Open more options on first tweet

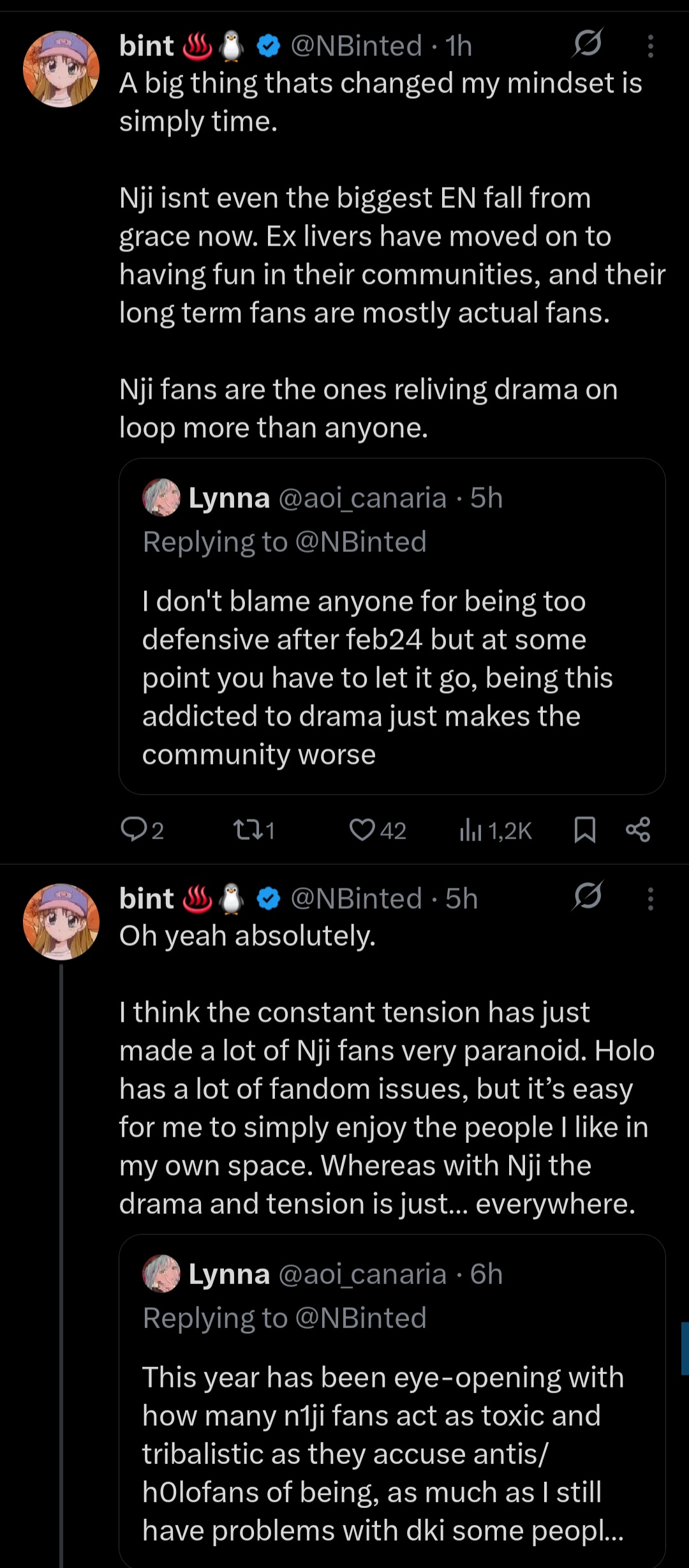click(650, 46)
